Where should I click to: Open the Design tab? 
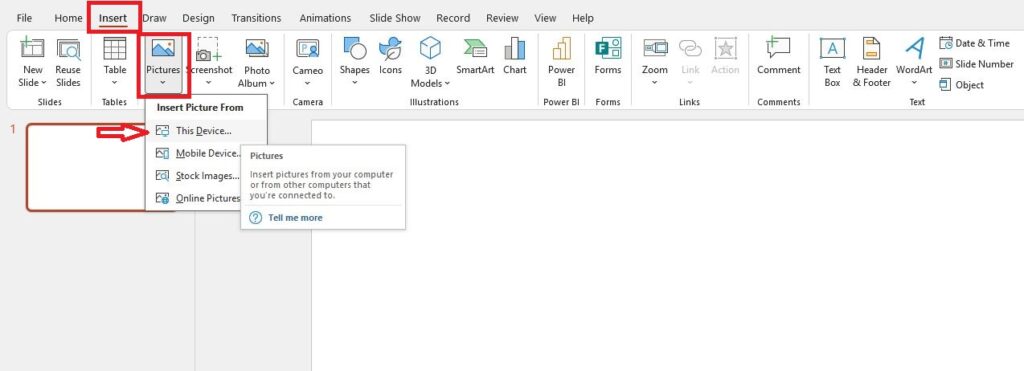pos(199,18)
